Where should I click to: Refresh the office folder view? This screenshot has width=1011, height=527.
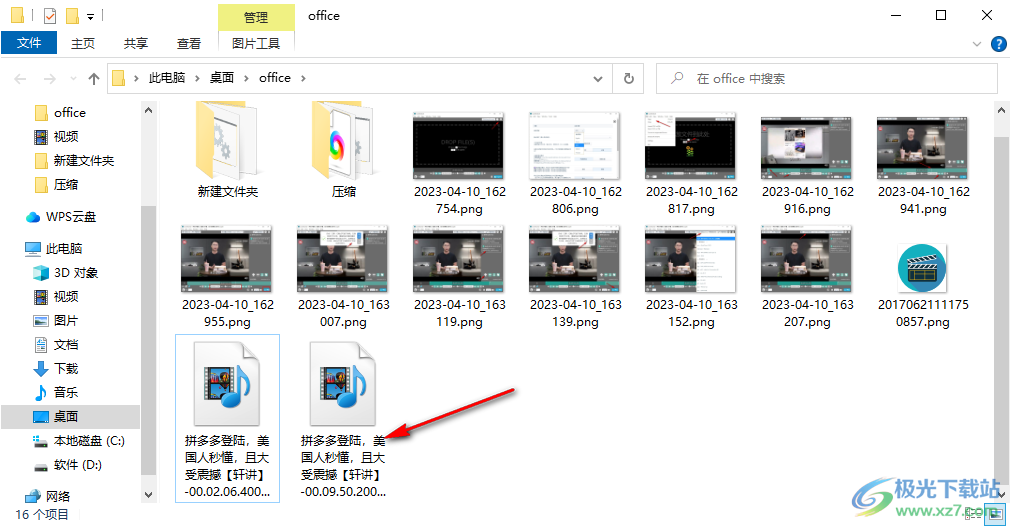[629, 79]
